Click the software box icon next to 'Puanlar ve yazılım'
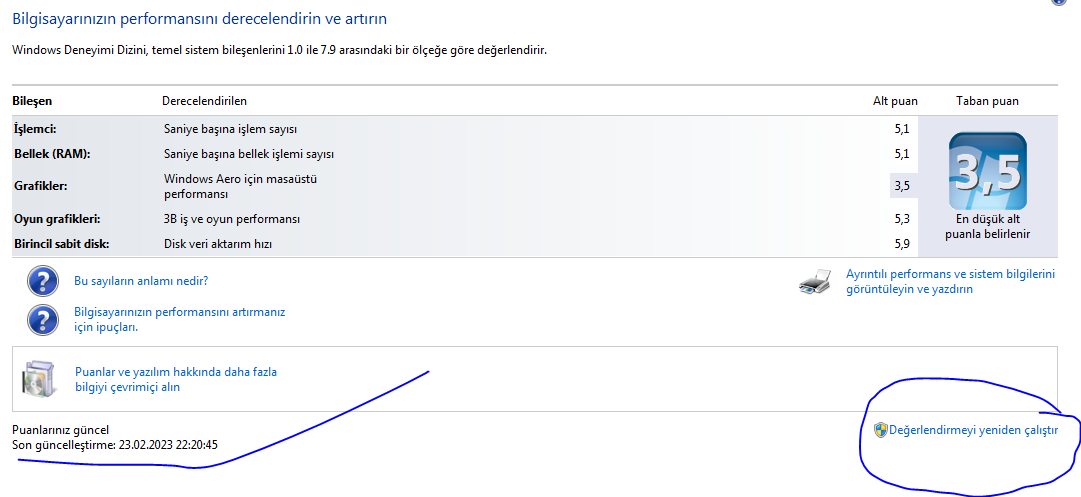Viewport: 1081px width, 497px height. (x=39, y=378)
